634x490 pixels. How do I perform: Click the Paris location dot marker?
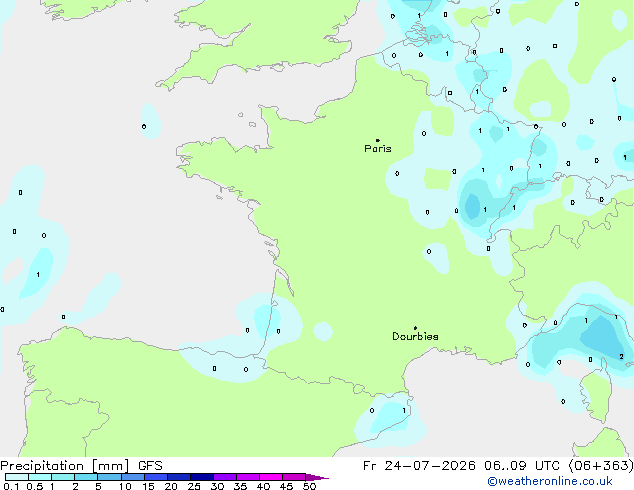click(378, 140)
